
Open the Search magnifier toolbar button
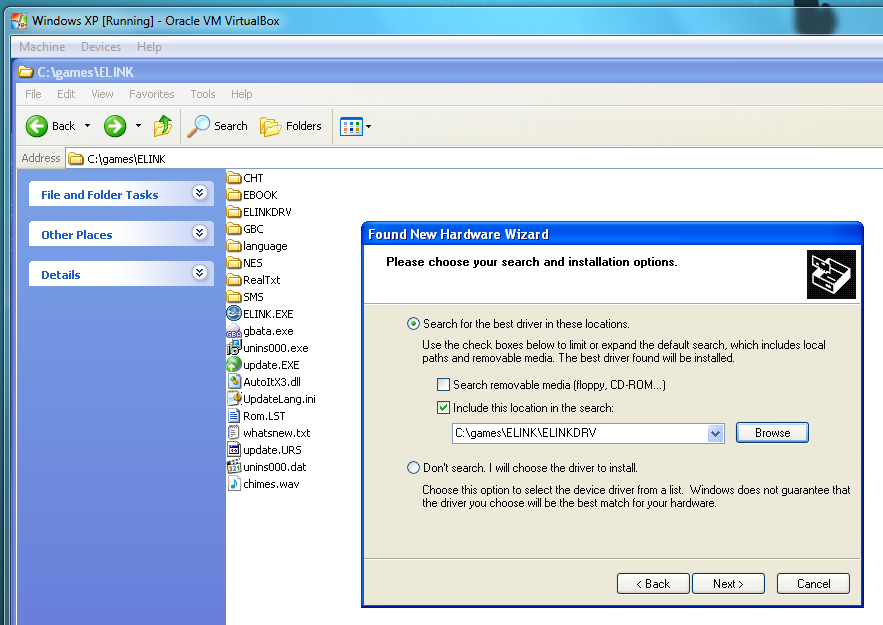coord(217,126)
